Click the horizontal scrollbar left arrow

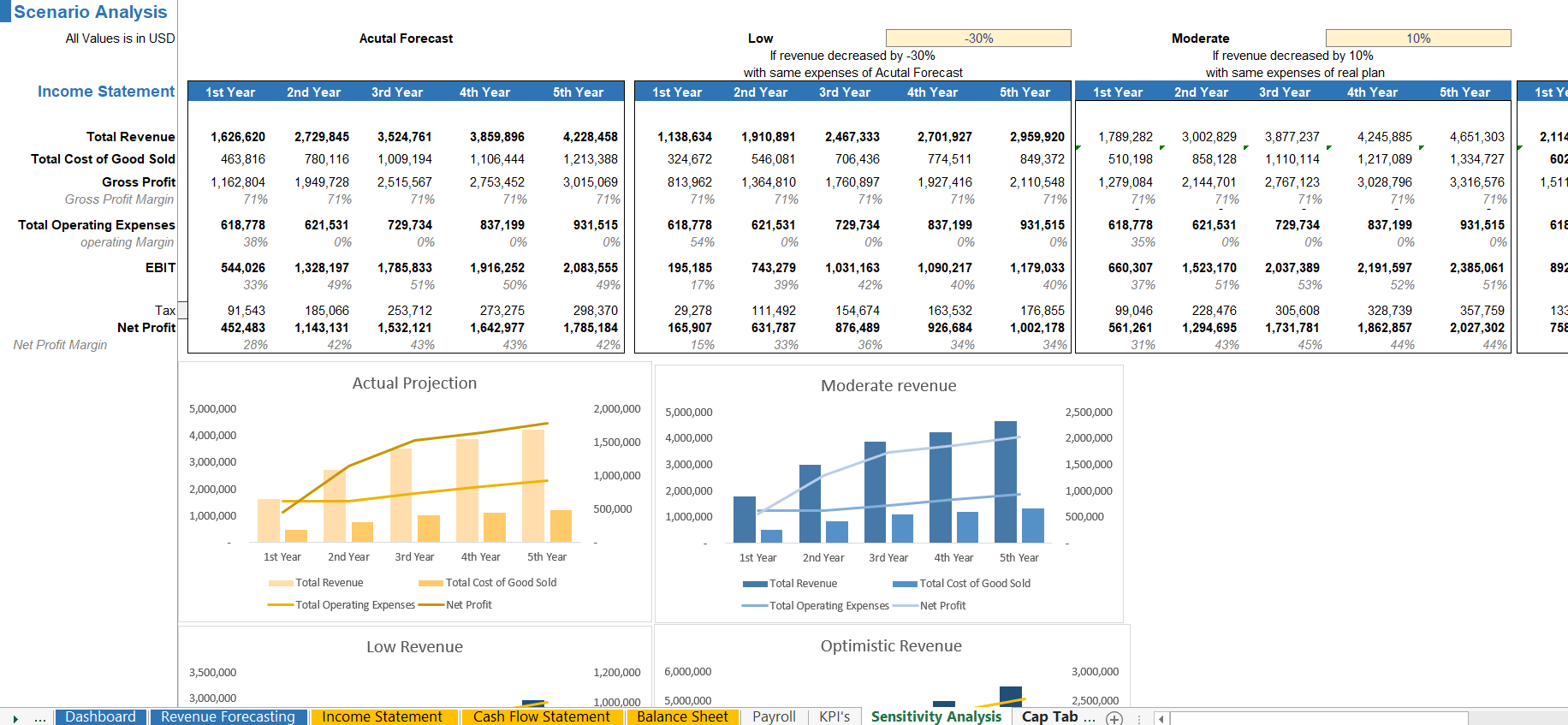[x=1161, y=718]
